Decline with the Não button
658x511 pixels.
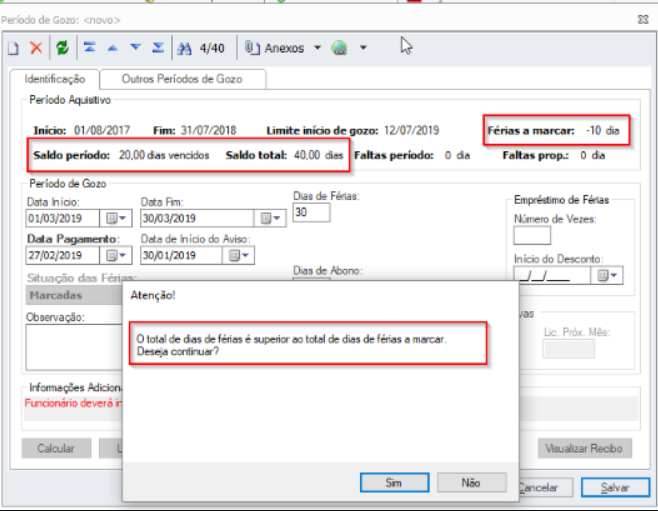471,482
